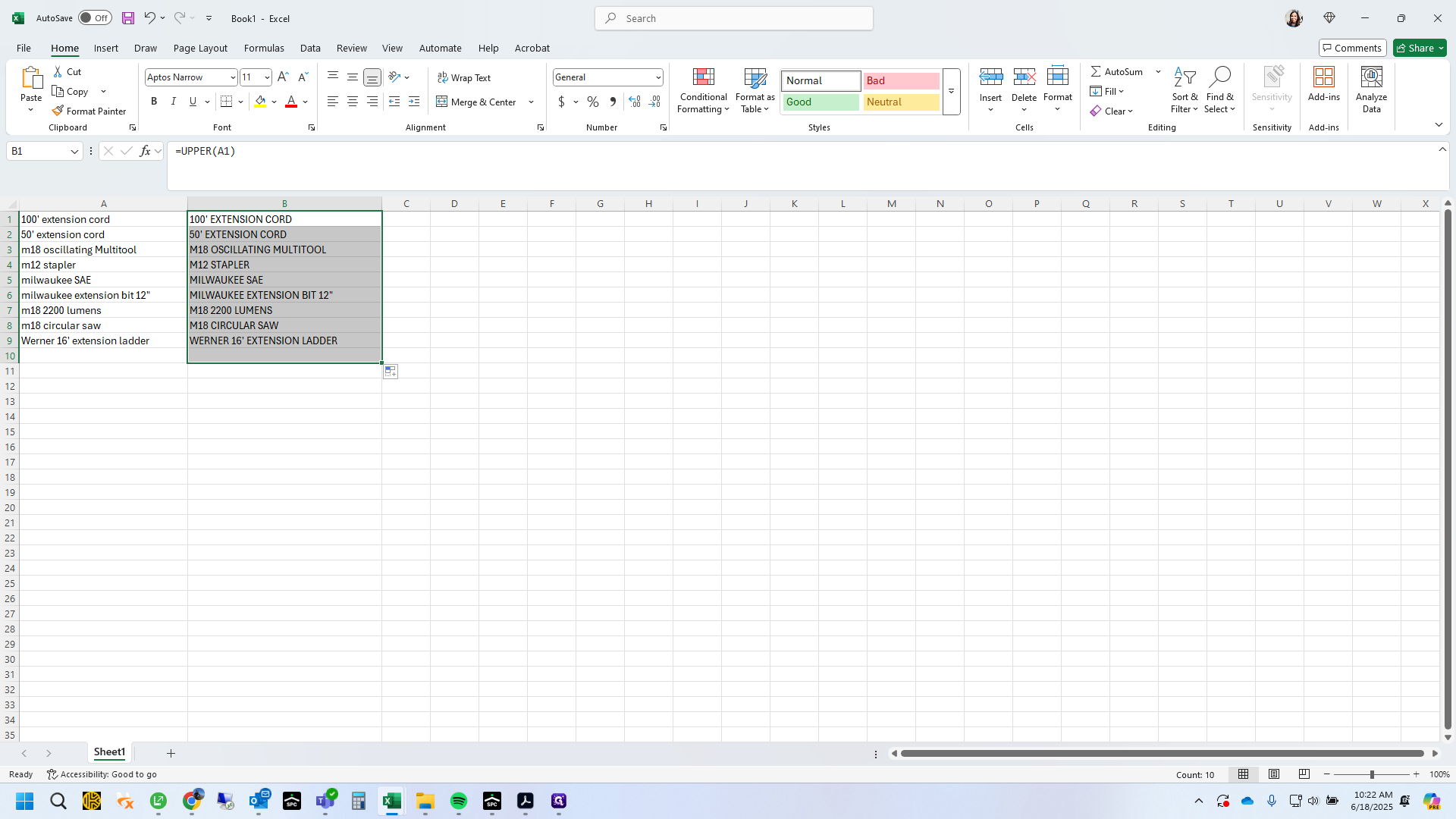Adjust the zoom slider in status bar
Viewport: 1456px width, 819px height.
point(1371,774)
